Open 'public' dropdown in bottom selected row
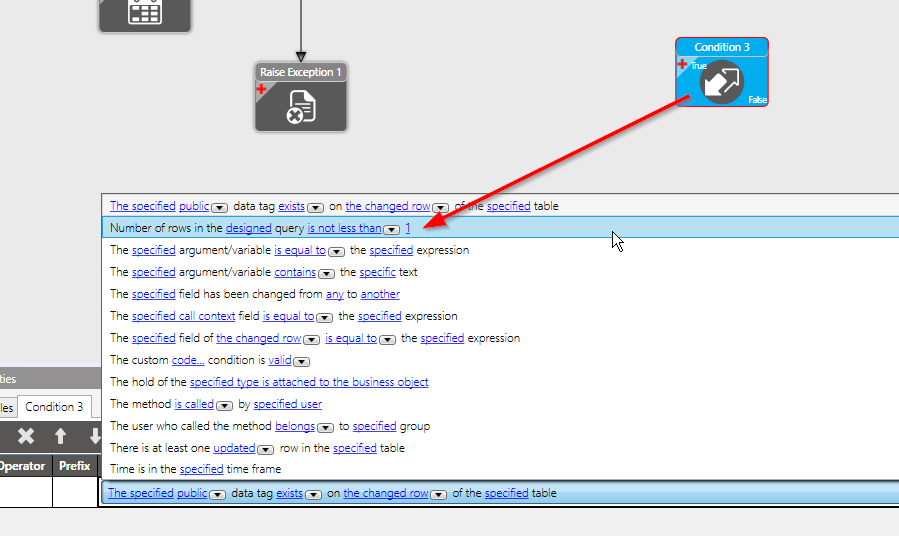Viewport: 899px width, 536px height. click(x=217, y=495)
